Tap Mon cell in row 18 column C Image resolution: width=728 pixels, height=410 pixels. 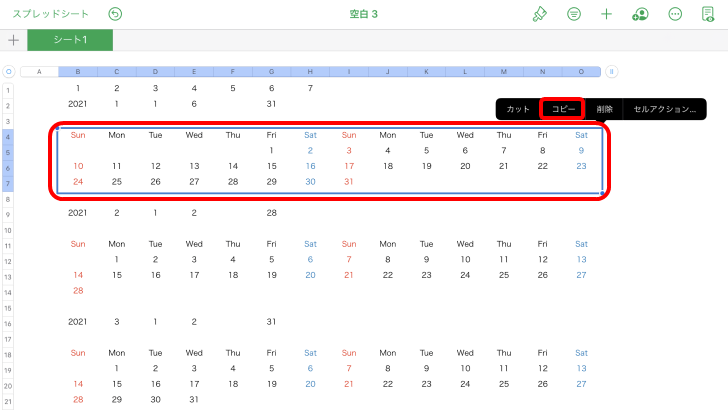tap(117, 353)
